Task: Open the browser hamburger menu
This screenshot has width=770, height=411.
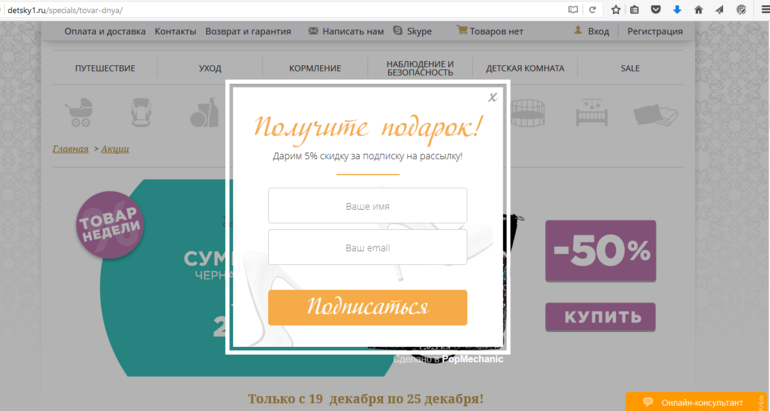Action: [764, 9]
